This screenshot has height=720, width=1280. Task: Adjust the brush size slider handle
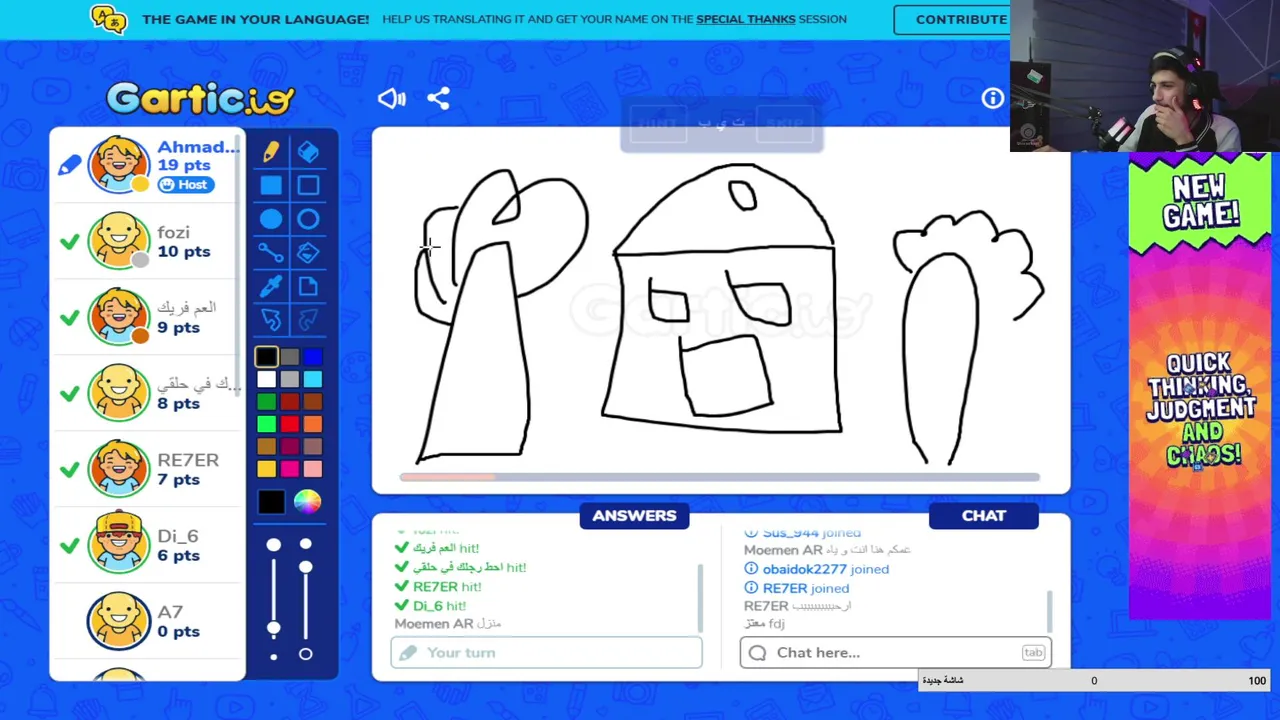tap(273, 628)
